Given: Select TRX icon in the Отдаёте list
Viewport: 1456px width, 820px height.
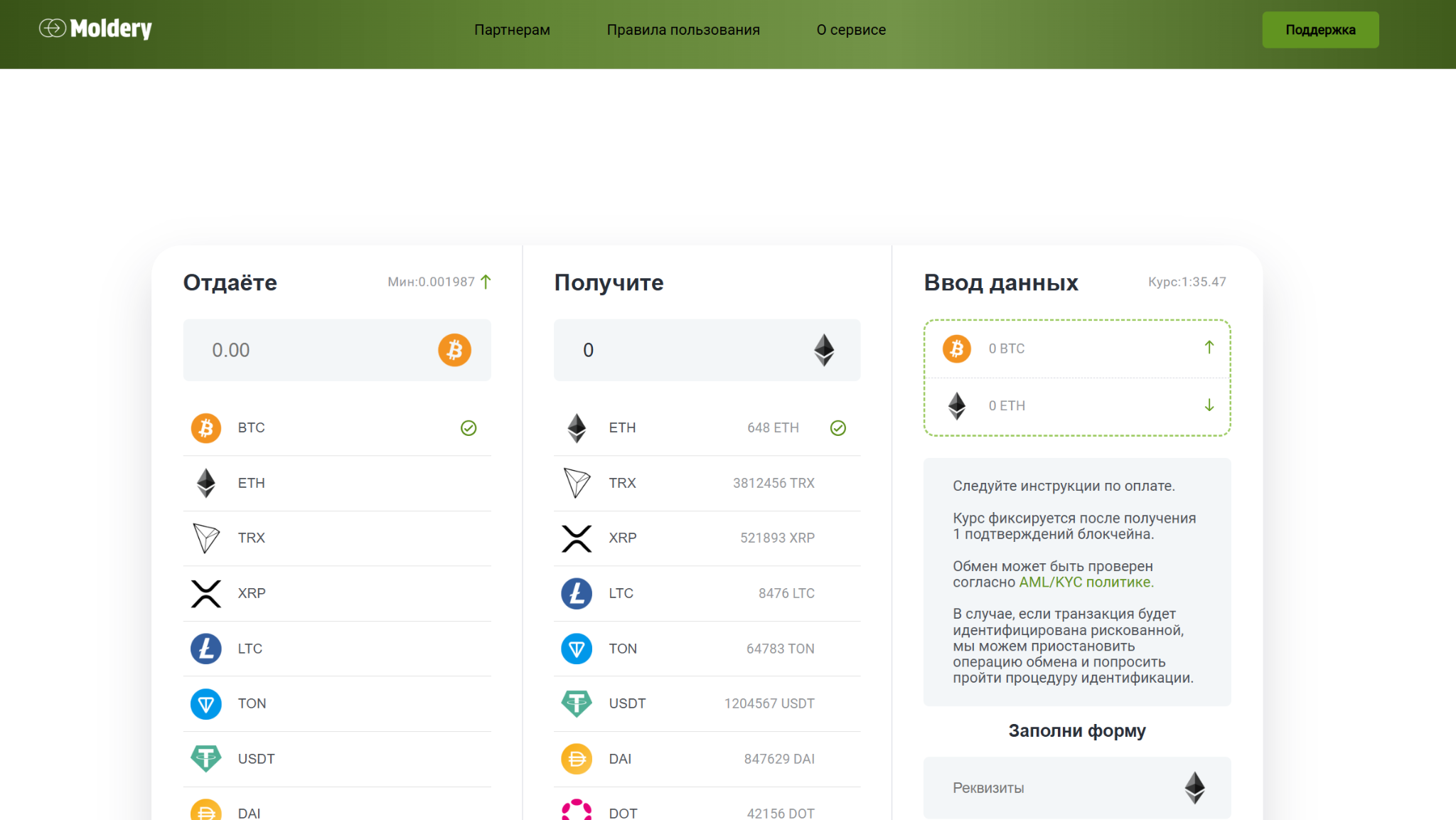Looking at the screenshot, I should [x=206, y=538].
